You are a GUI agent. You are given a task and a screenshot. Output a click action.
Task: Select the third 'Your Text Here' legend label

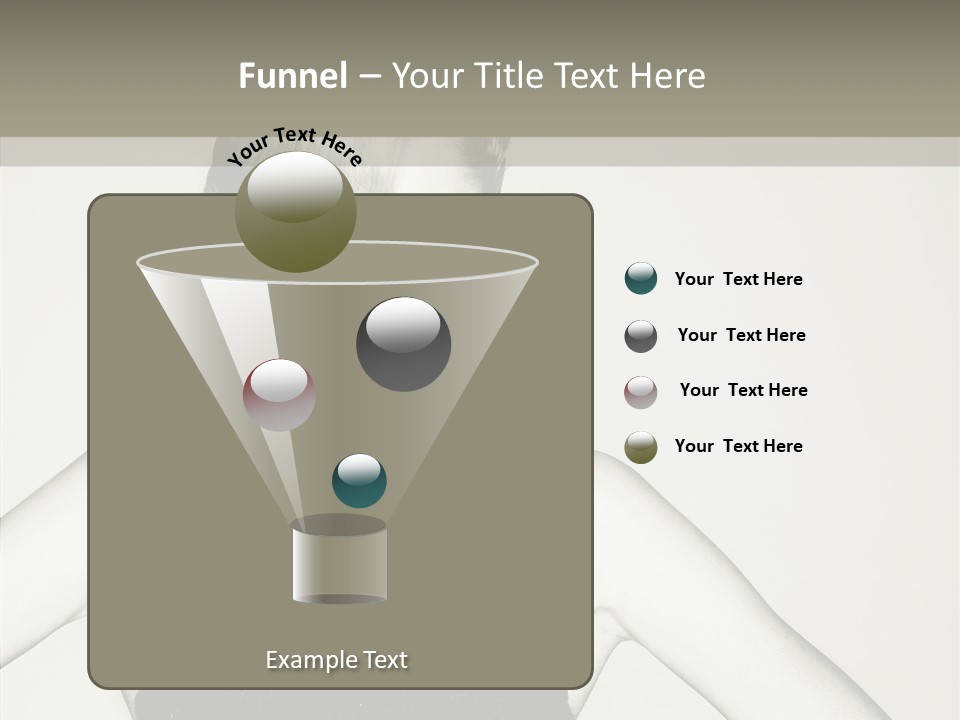[743, 390]
